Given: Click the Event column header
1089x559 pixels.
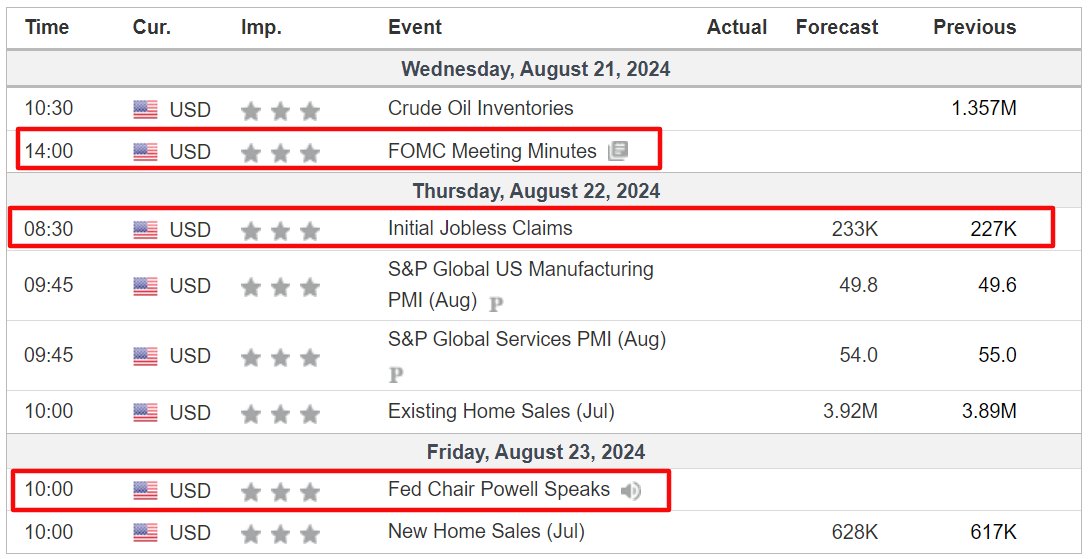Looking at the screenshot, I should [415, 27].
